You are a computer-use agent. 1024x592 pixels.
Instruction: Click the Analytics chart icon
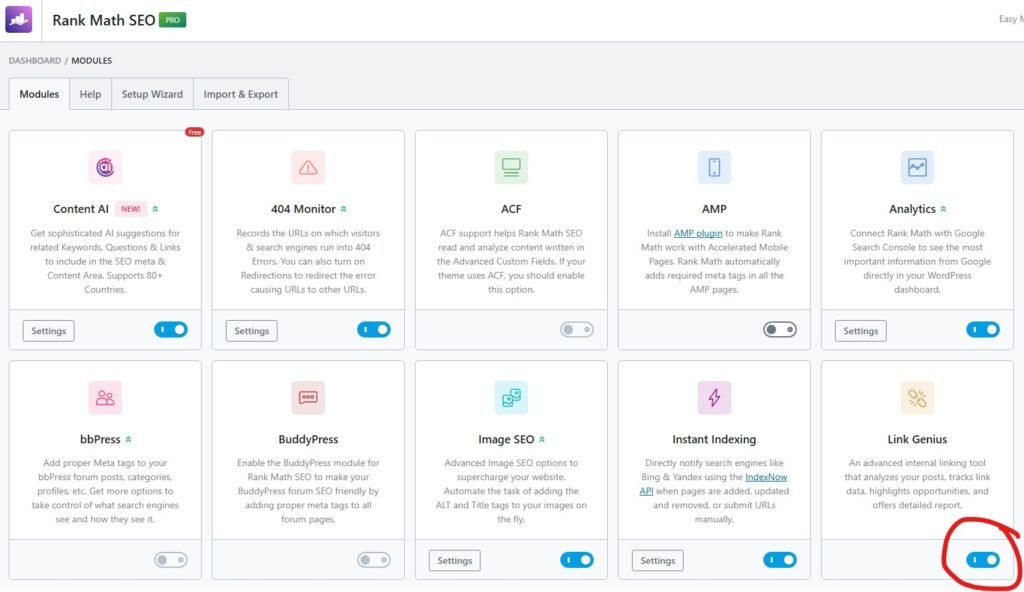[x=918, y=167]
